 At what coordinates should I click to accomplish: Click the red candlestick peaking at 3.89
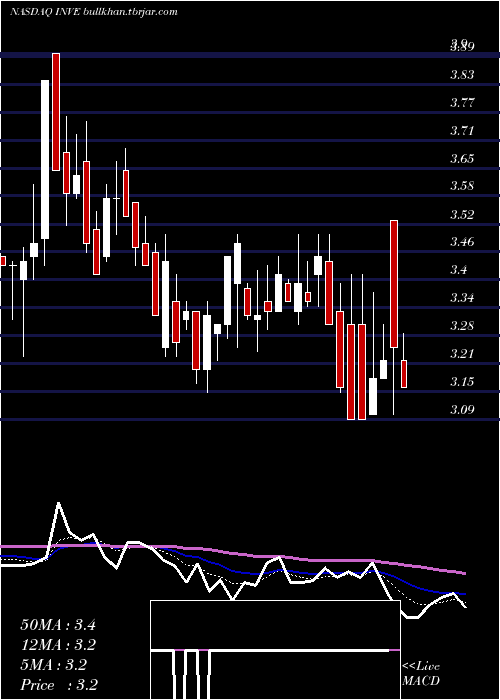[x=56, y=112]
